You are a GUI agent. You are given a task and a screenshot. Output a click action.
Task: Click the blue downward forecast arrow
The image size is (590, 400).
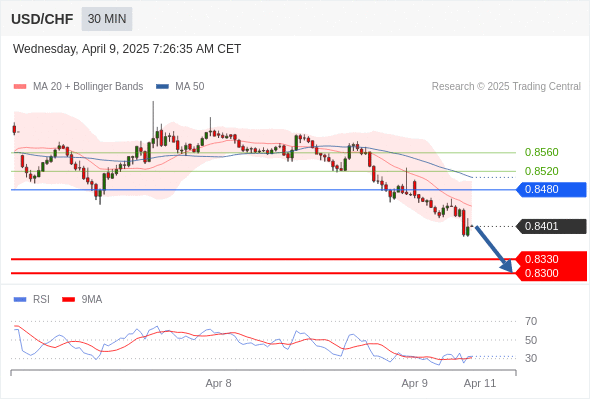point(494,249)
